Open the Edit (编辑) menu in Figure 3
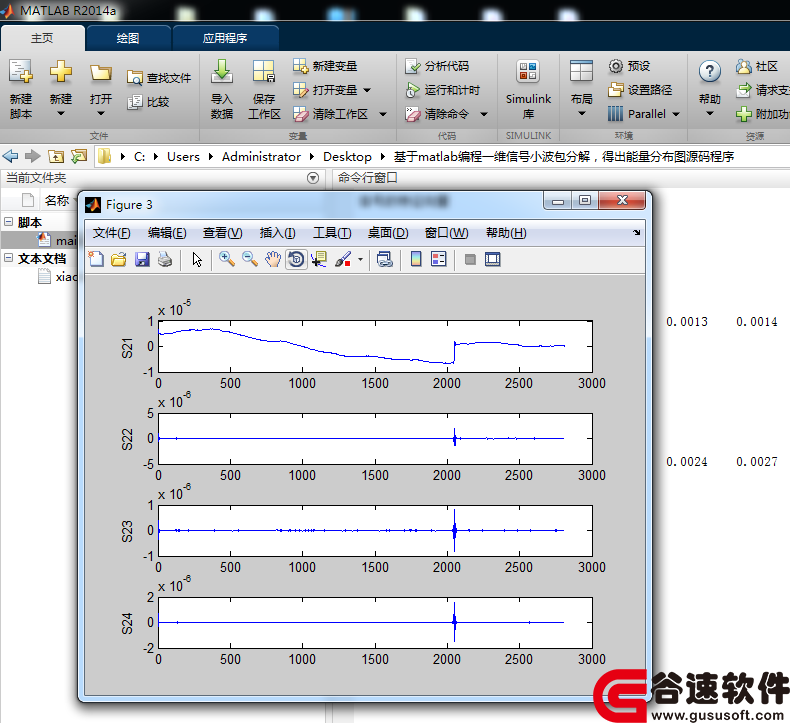 tap(167, 233)
